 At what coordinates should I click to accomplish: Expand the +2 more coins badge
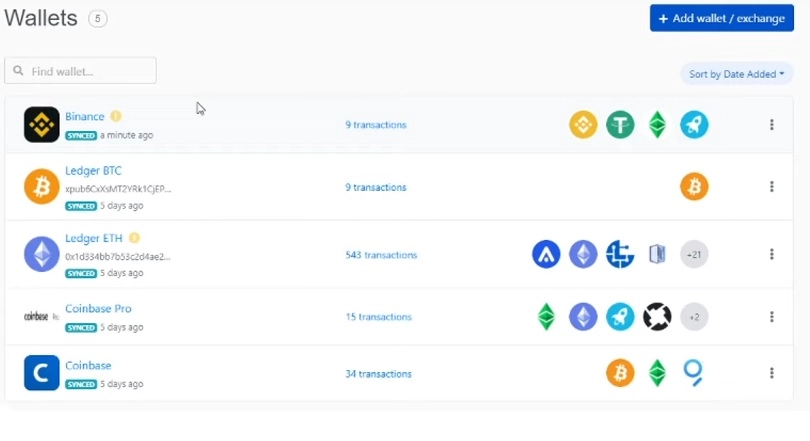pyautogui.click(x=694, y=317)
